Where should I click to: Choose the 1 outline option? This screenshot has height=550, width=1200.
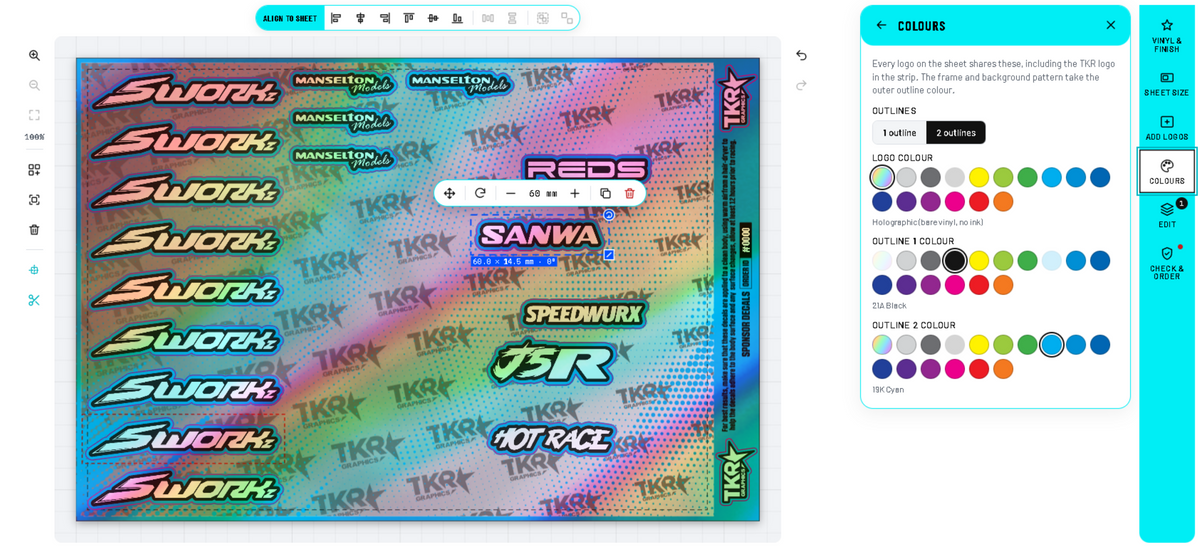(x=899, y=132)
